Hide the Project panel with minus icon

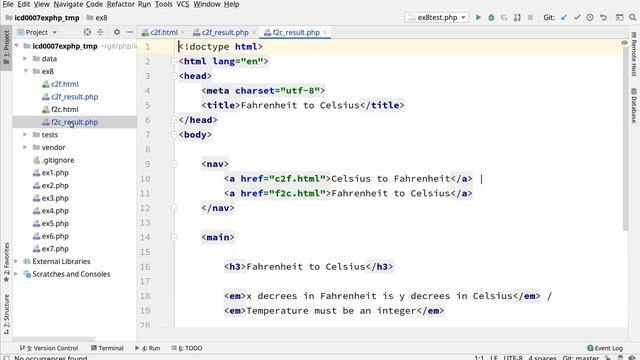130,32
